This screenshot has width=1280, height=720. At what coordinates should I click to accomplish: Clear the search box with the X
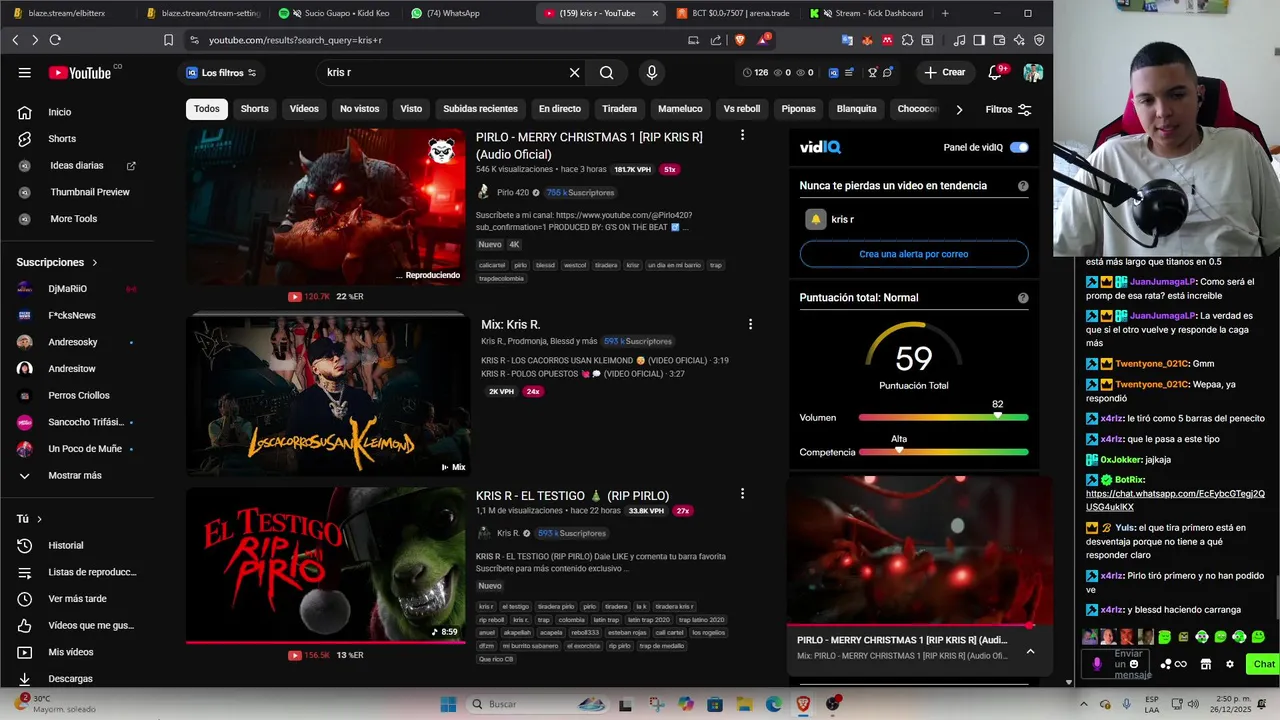tap(574, 72)
